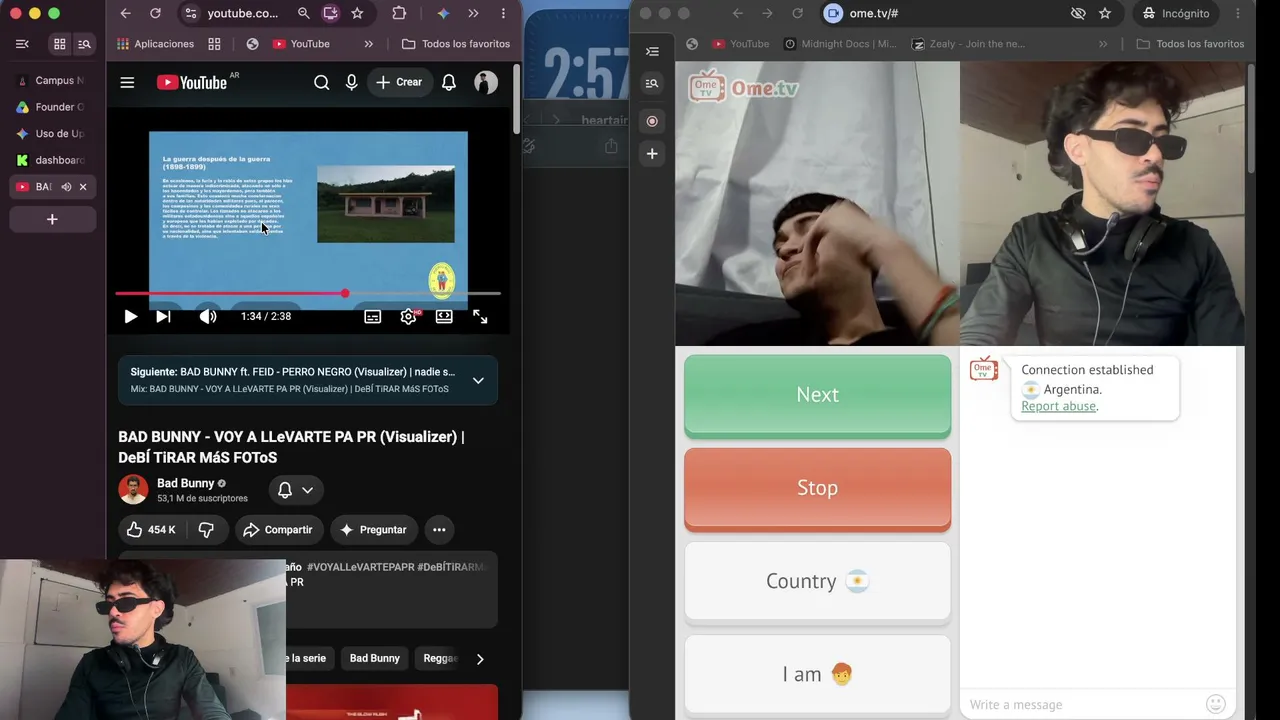Click the green Next button on Ome.tv
The width and height of the screenshot is (1280, 720).
817,395
